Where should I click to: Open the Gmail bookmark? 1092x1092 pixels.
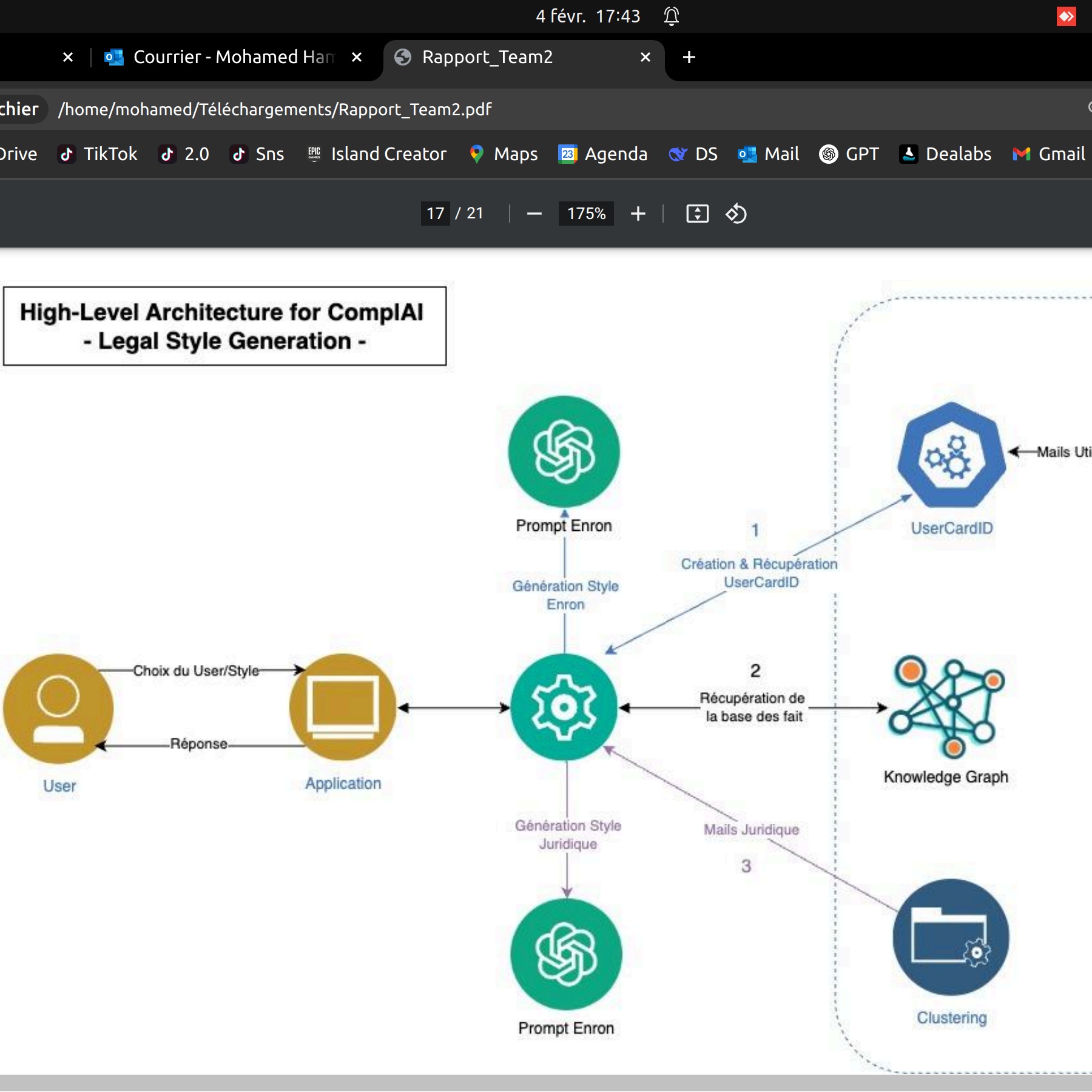pos(1049,154)
